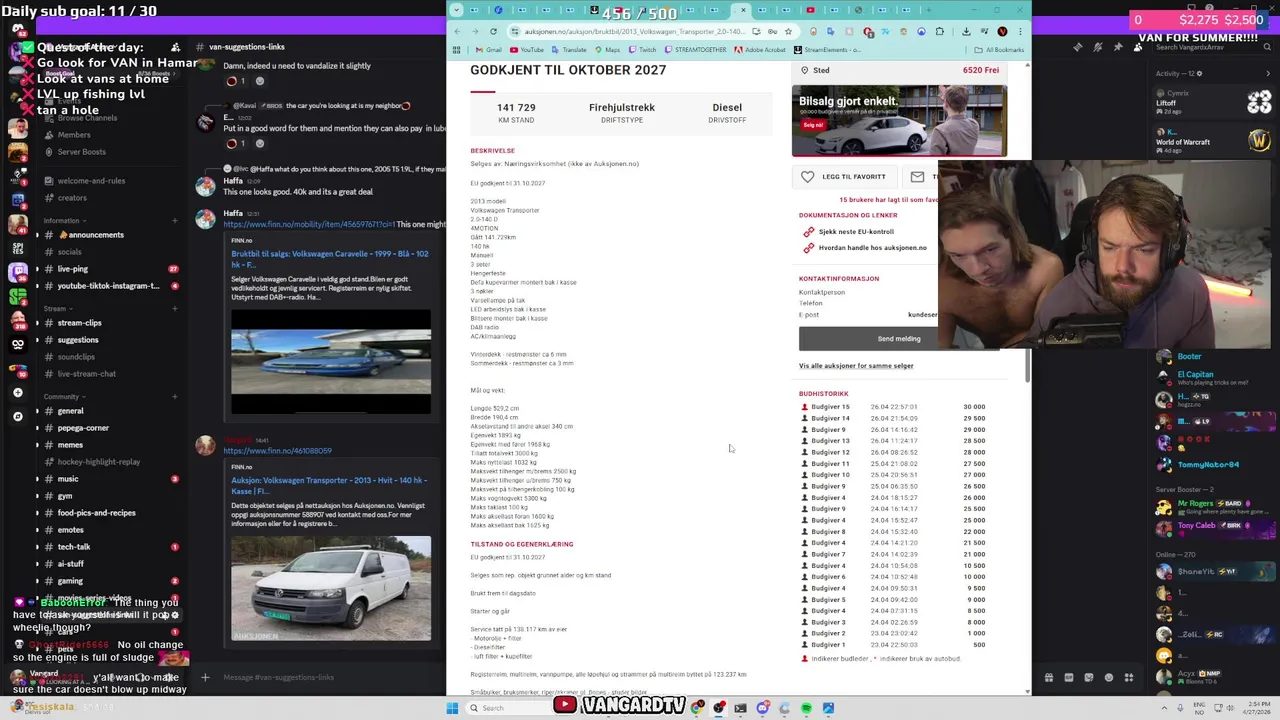Open the Twitch bookmark
Screen dimensions: 1280x720
click(x=642, y=50)
